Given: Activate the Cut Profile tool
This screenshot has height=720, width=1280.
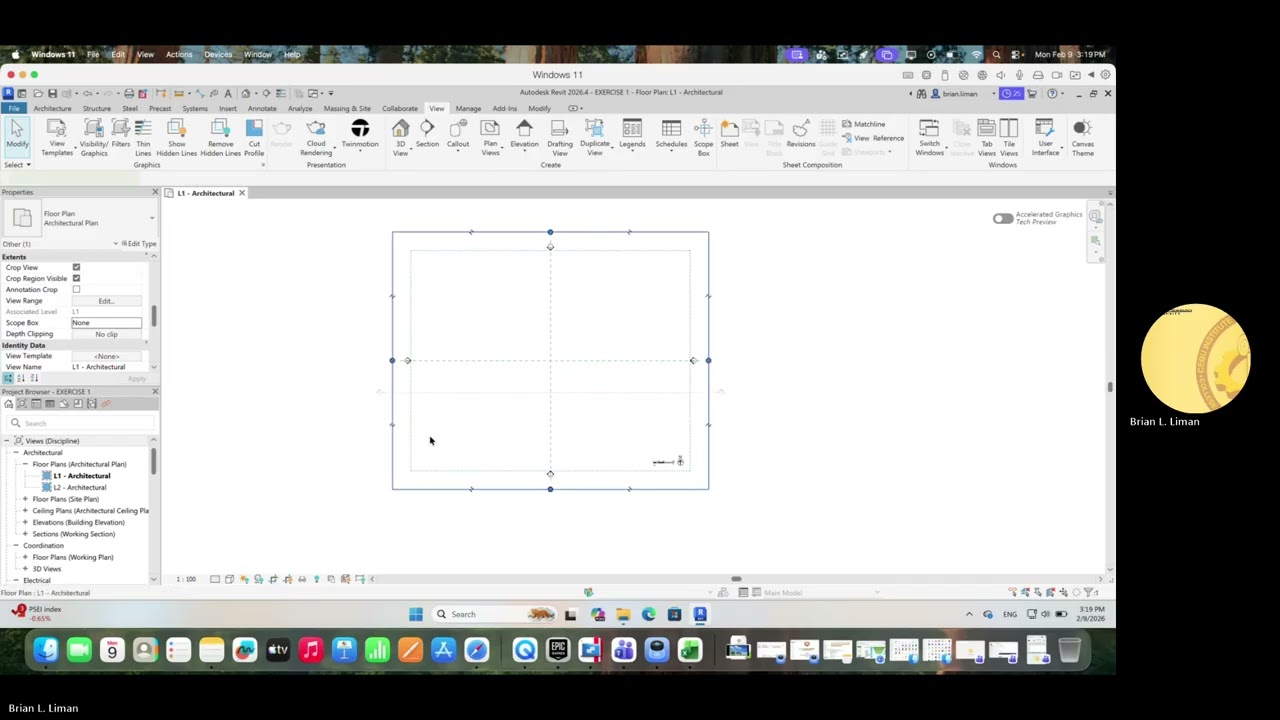Looking at the screenshot, I should tap(254, 137).
